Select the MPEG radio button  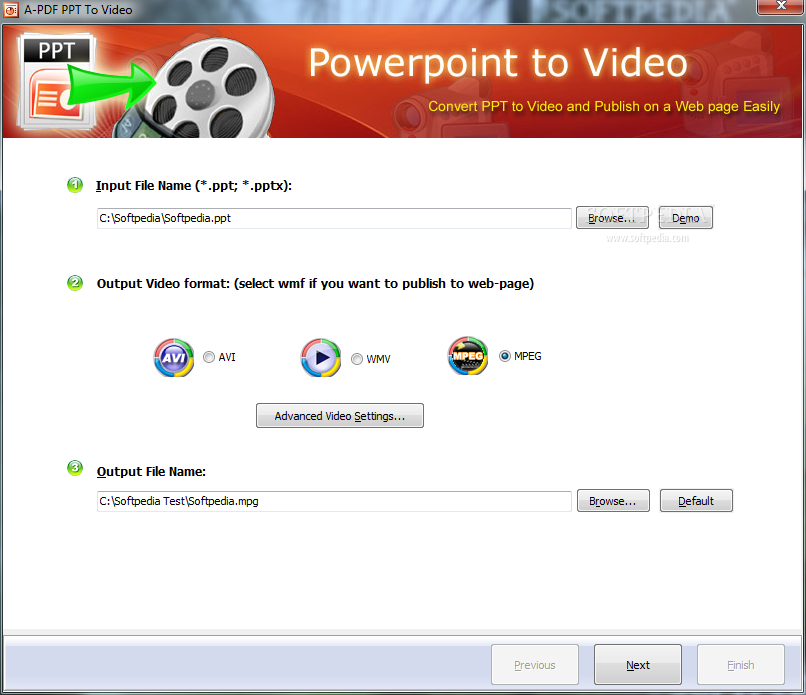pyautogui.click(x=505, y=356)
